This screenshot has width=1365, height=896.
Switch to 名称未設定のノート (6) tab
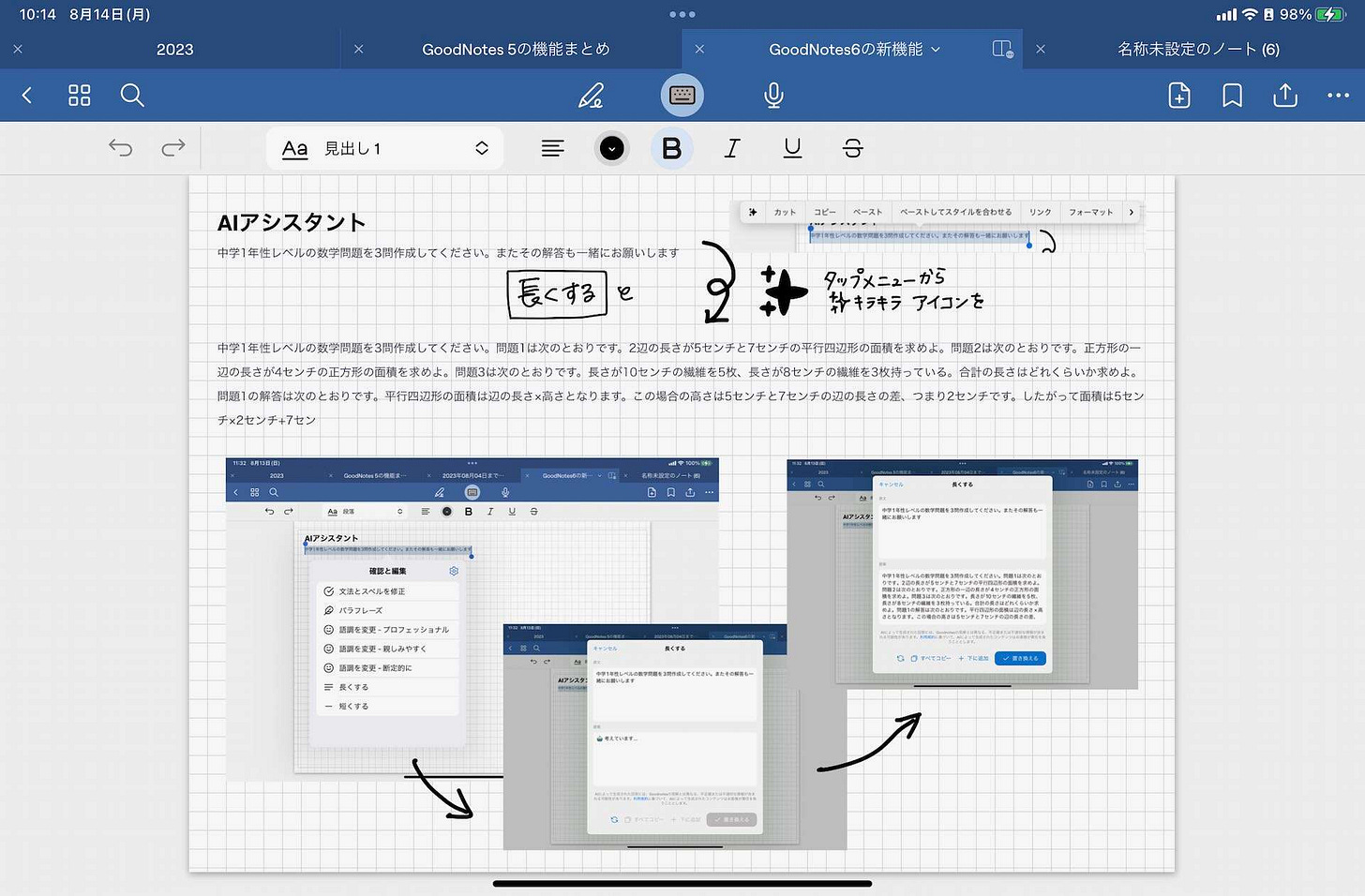click(1198, 49)
